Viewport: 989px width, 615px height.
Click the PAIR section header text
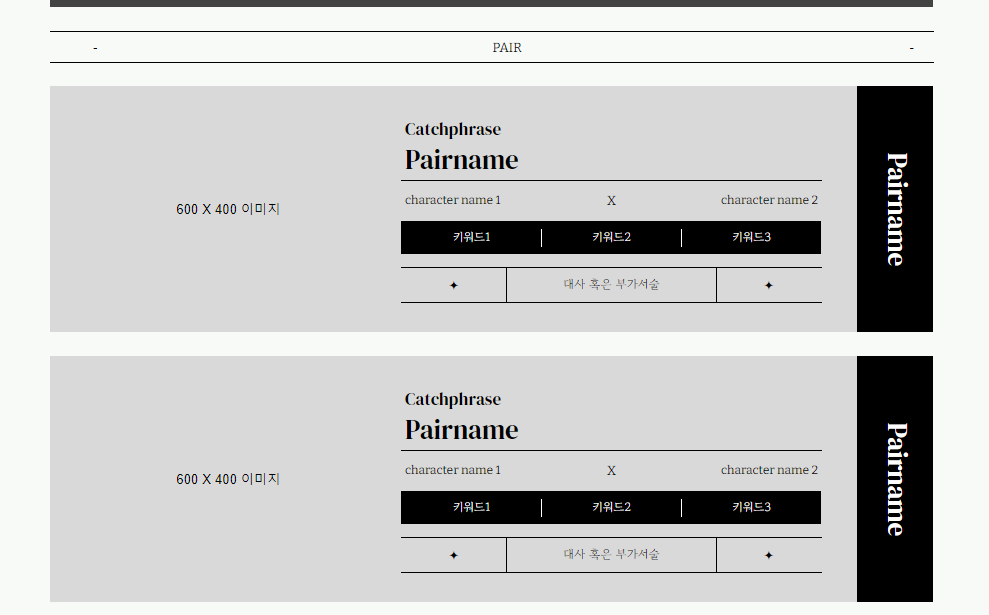pos(506,48)
